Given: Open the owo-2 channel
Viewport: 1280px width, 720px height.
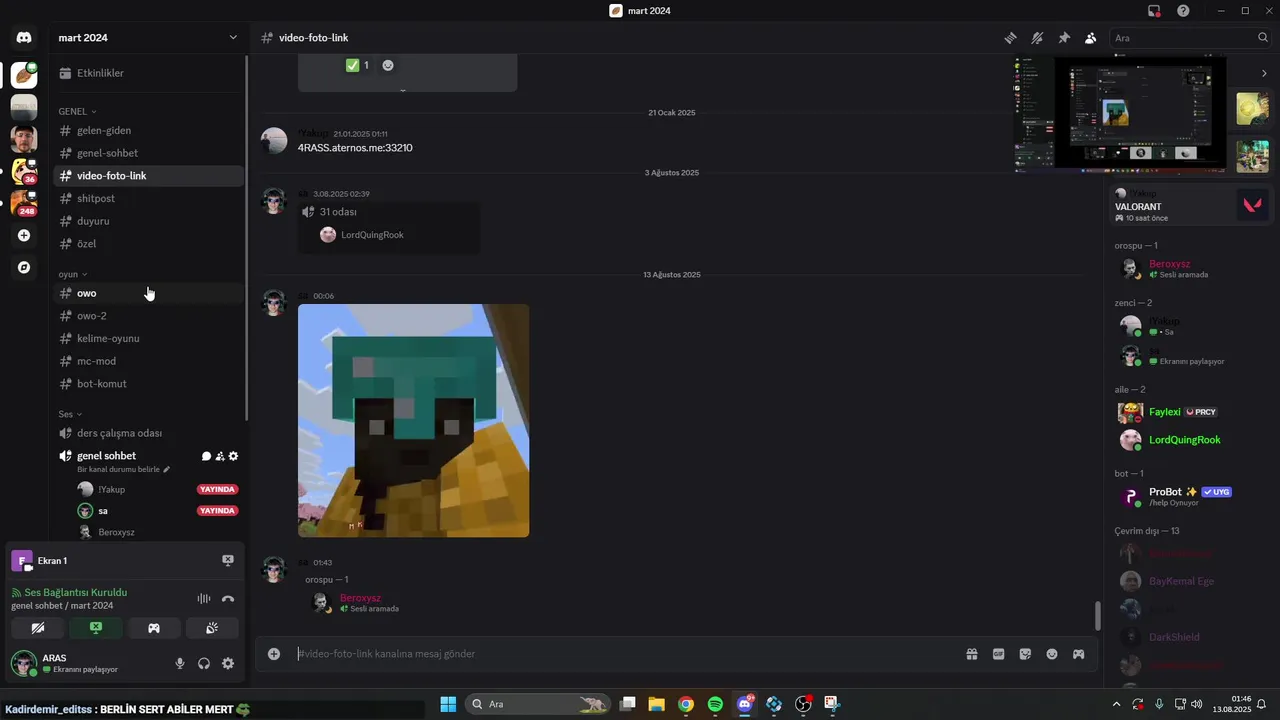Looking at the screenshot, I should coord(148,316).
